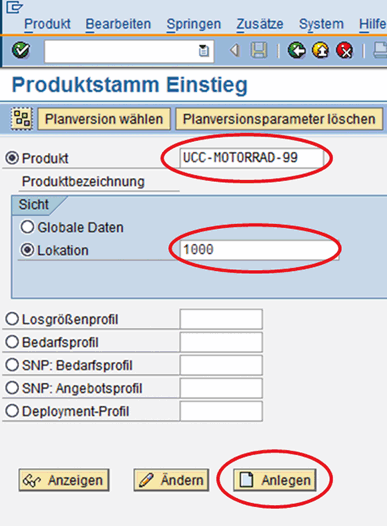Click the green Back arrow icon

click(296, 51)
